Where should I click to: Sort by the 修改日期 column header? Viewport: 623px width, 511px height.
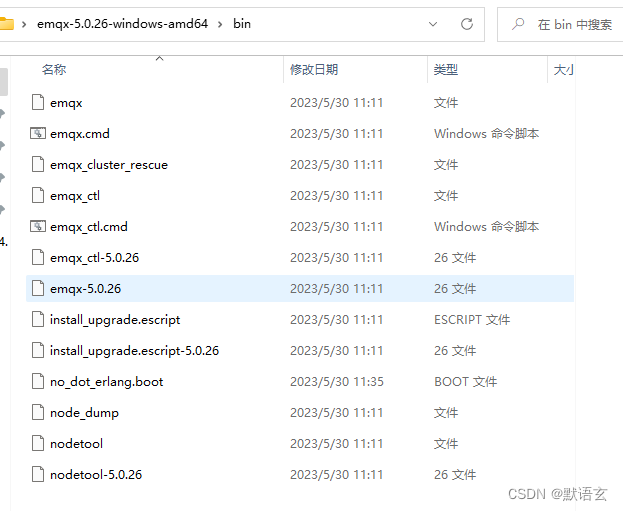tap(314, 70)
